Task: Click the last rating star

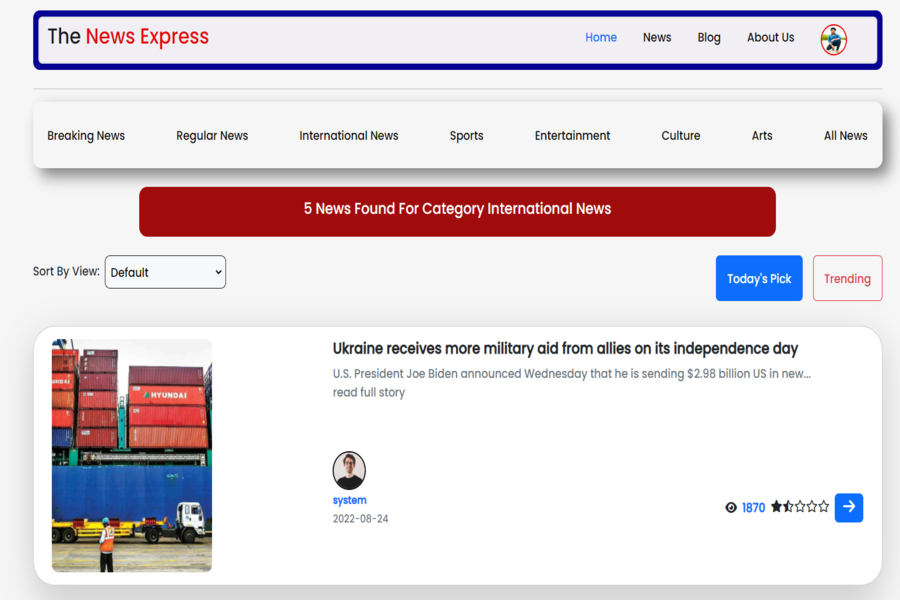Action: pos(824,507)
